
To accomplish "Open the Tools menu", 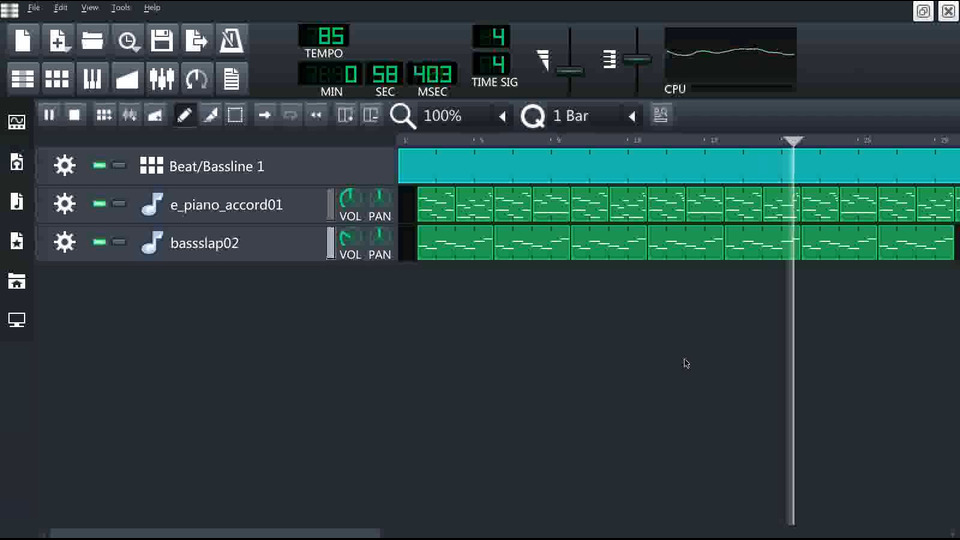I will coord(121,8).
